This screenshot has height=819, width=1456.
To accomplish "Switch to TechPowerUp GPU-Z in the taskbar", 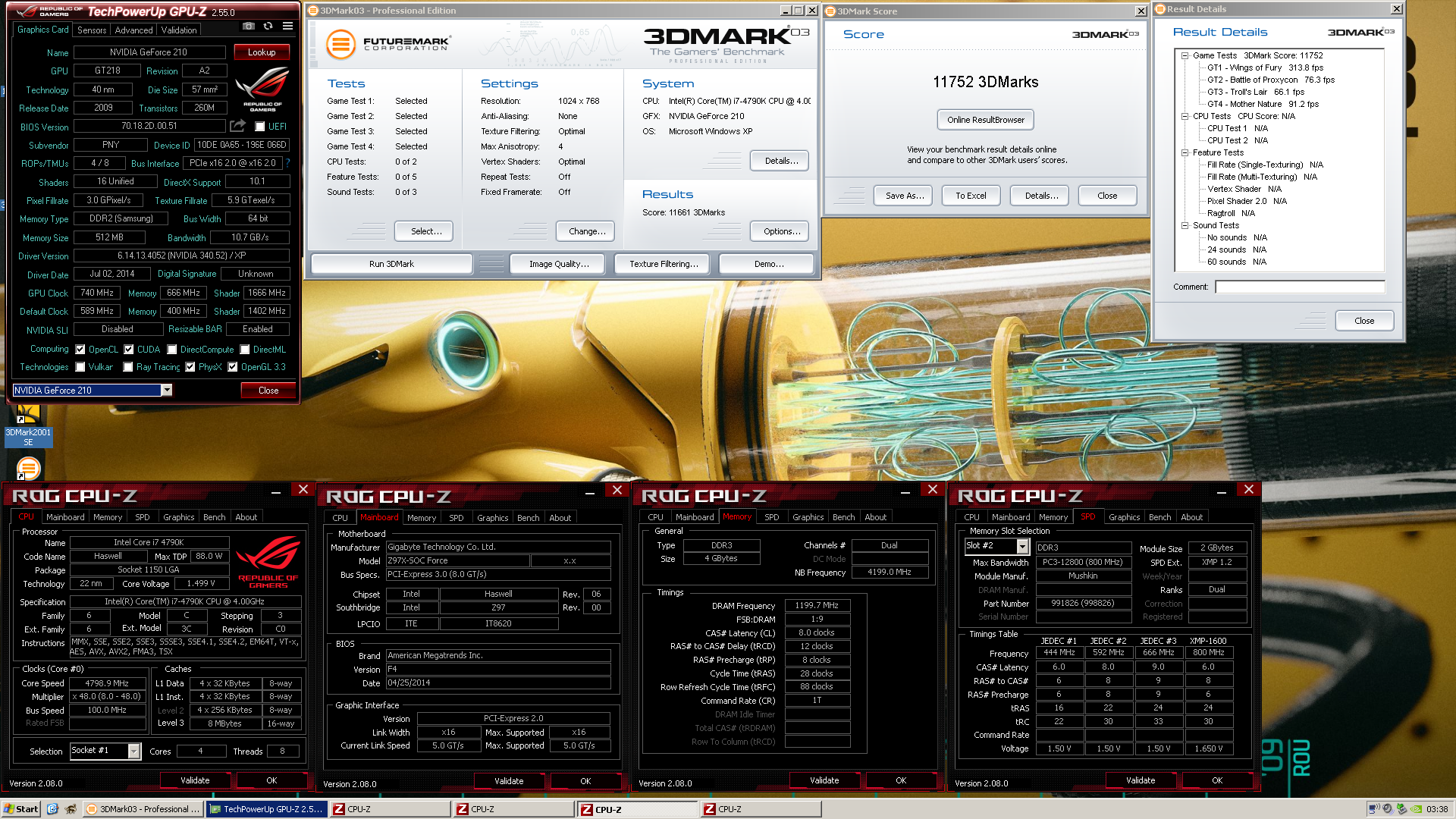I will (266, 809).
